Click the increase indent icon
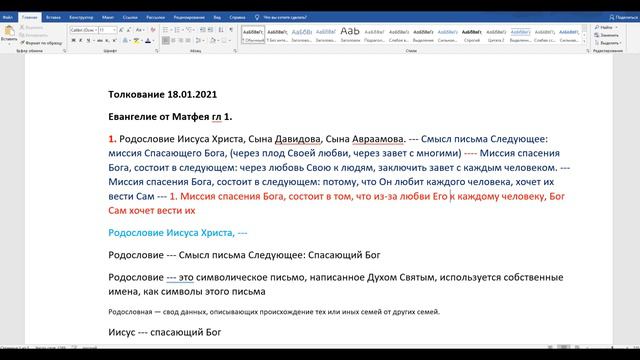The width and height of the screenshot is (640, 360). point(210,30)
